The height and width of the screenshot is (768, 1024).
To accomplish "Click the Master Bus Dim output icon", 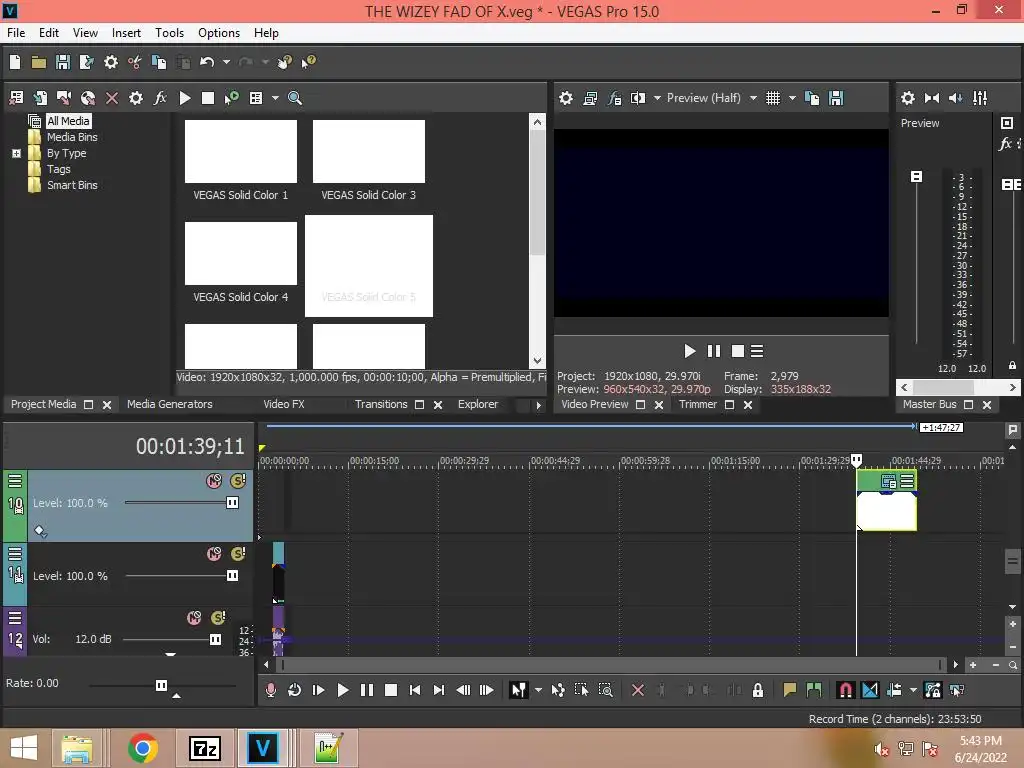I will tap(956, 98).
